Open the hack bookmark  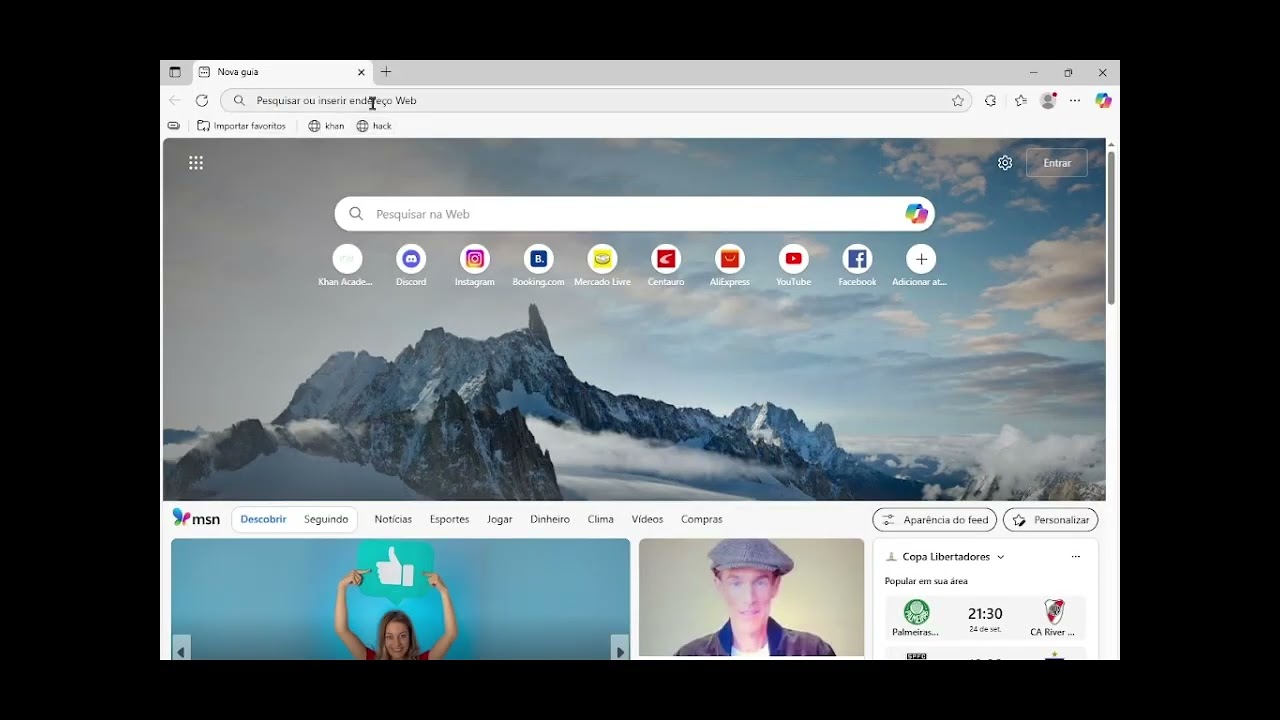pyautogui.click(x=374, y=126)
